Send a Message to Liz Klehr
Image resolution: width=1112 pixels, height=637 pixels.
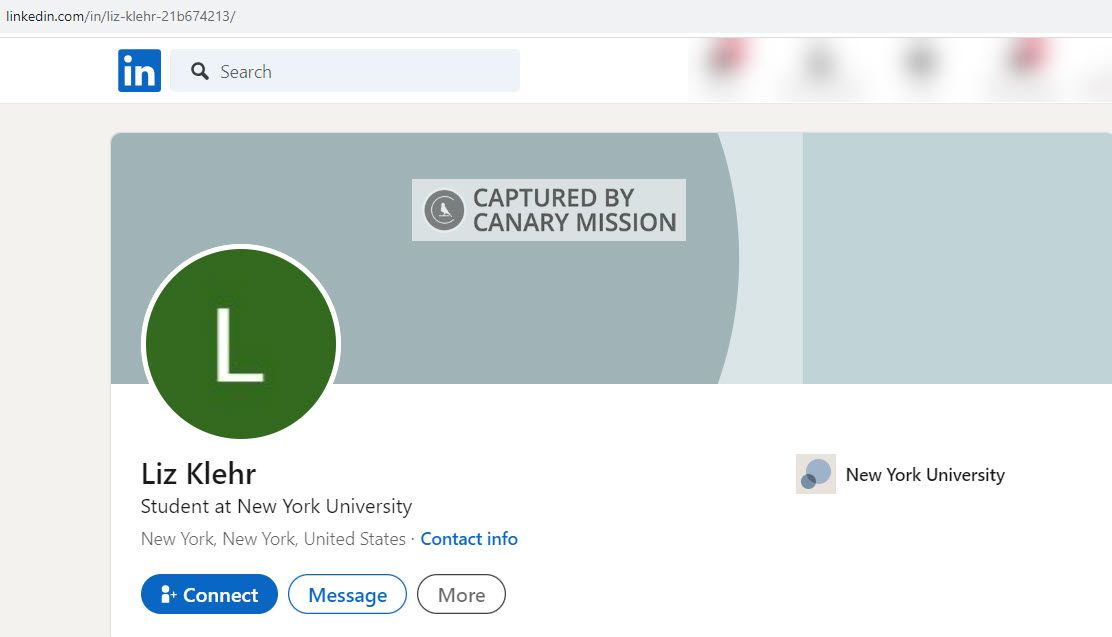click(348, 594)
